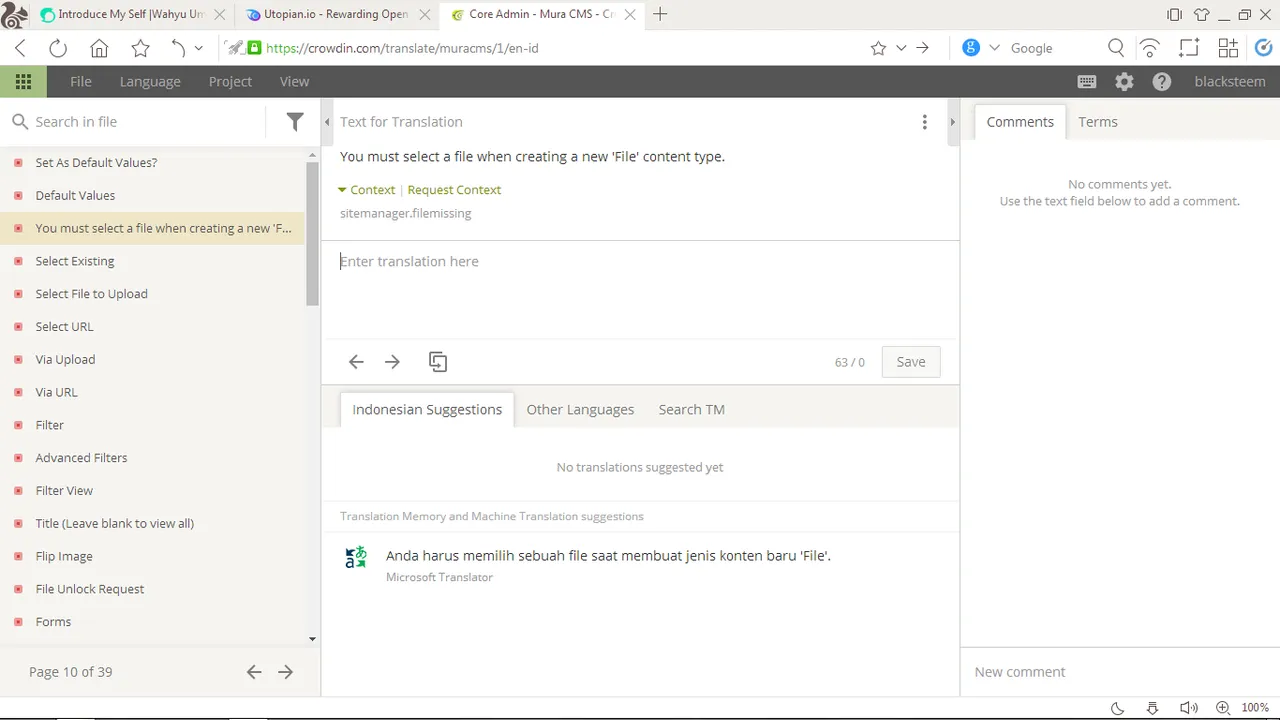This screenshot has height=720, width=1280.
Task: Open blacksteem user account menu
Action: 1230,82
